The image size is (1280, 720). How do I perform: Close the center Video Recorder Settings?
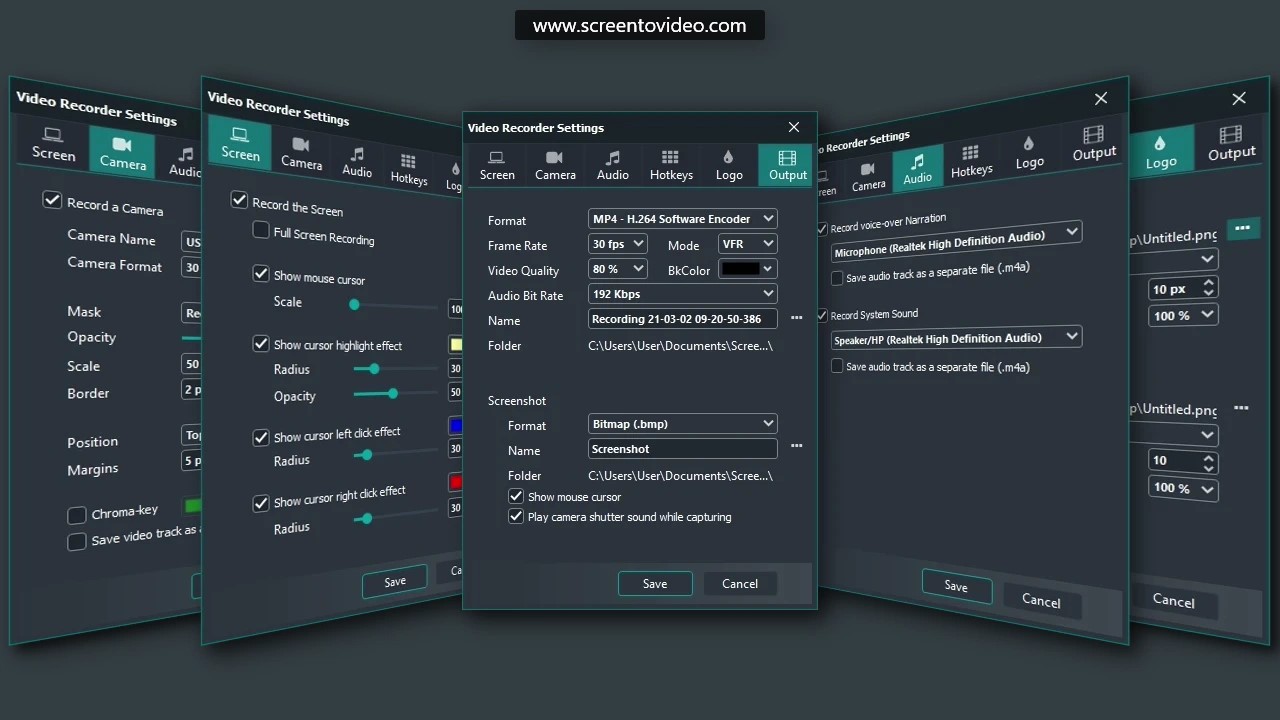pyautogui.click(x=794, y=127)
